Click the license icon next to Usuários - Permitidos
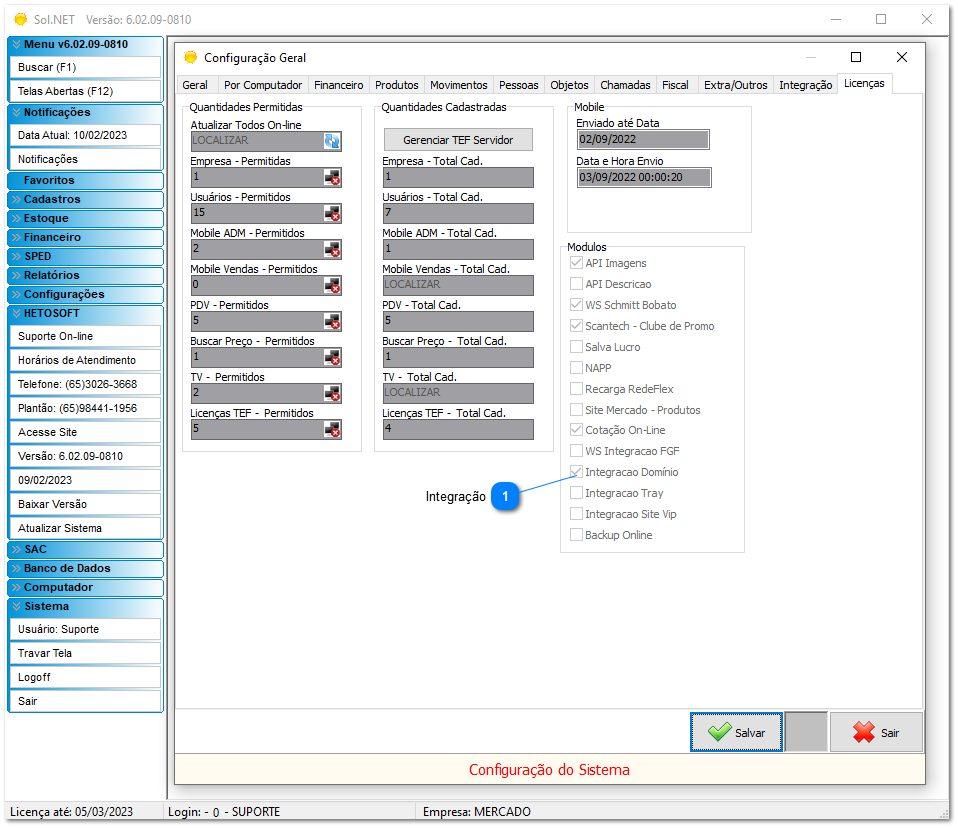The width and height of the screenshot is (958, 828). coord(333,213)
